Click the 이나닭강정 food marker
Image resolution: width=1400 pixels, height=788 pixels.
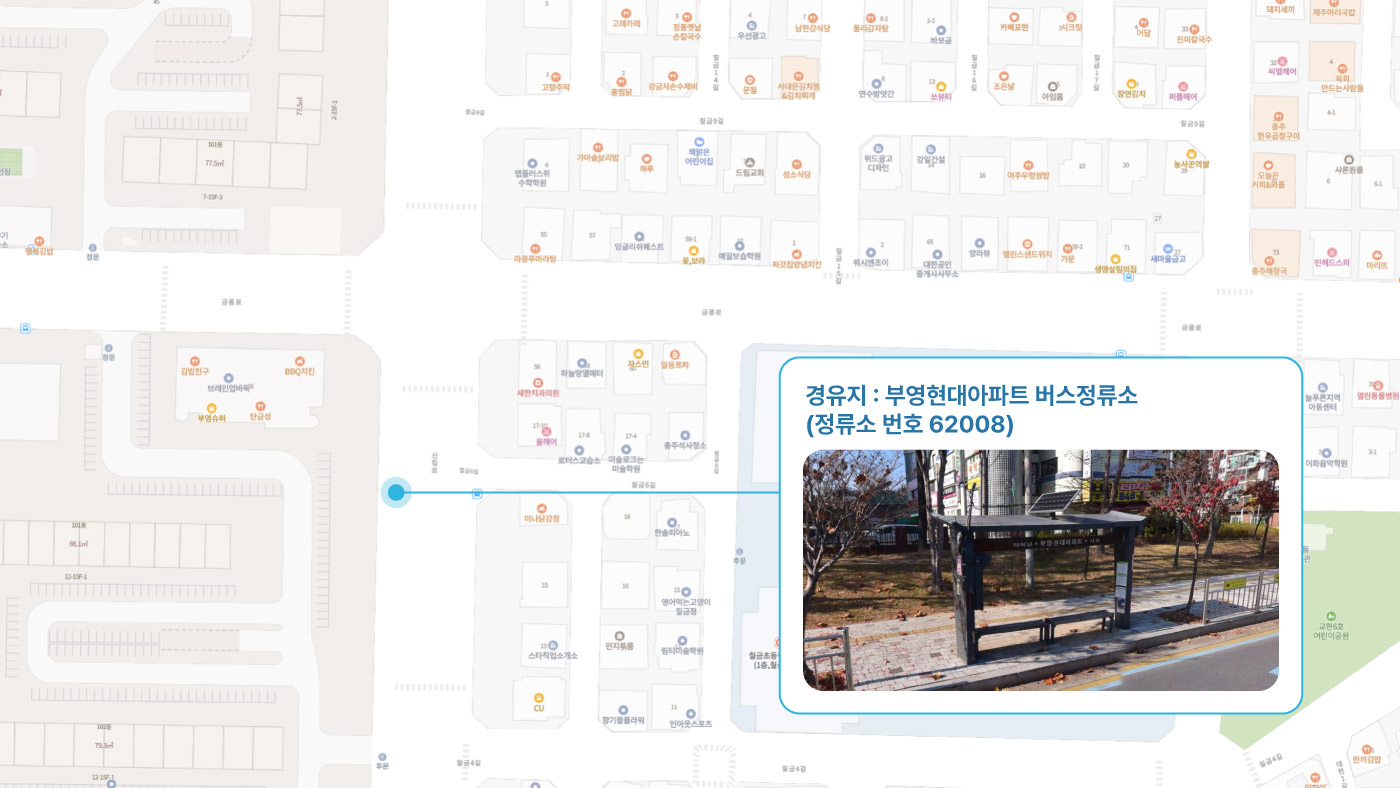click(x=542, y=509)
